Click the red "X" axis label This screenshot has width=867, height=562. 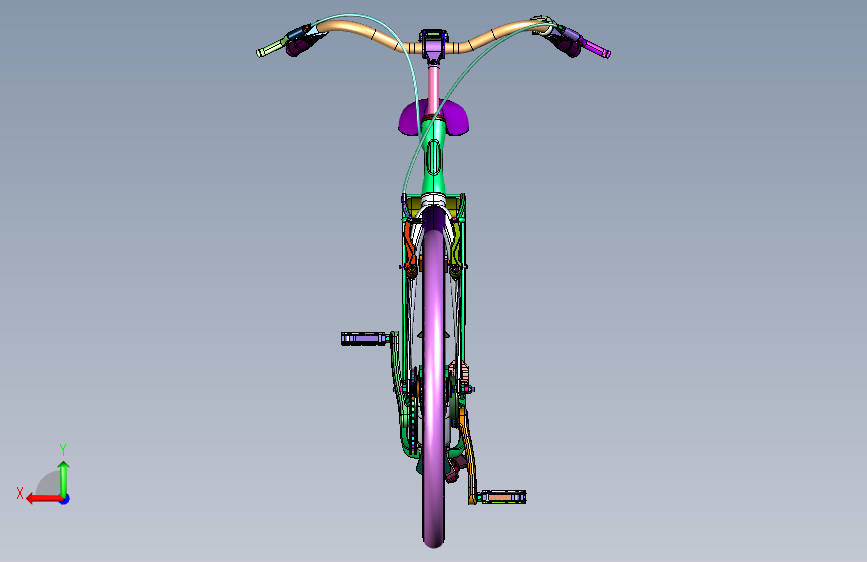[x=20, y=493]
